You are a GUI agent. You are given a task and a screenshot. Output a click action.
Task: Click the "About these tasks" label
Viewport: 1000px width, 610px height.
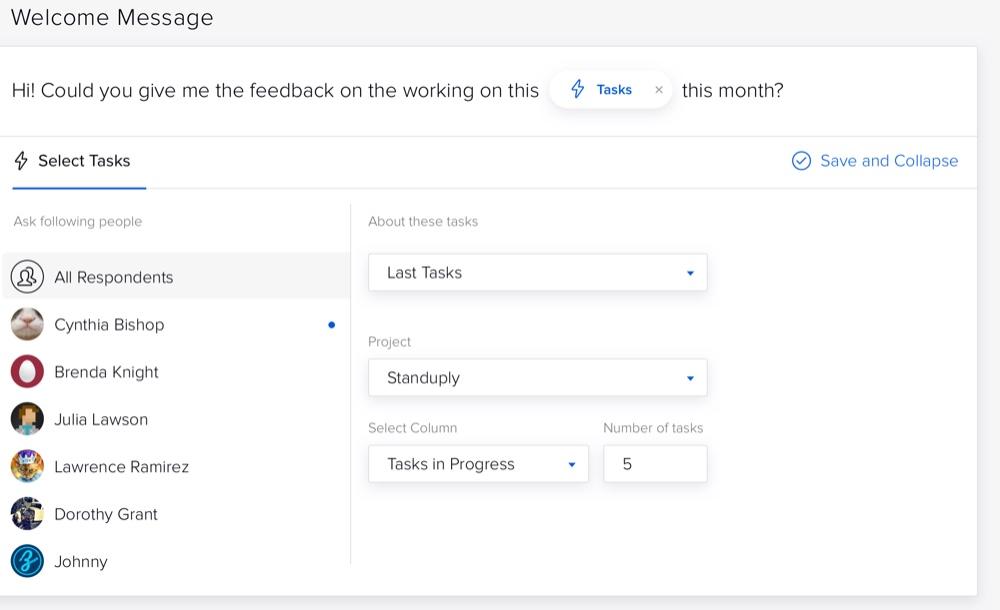[x=423, y=221]
